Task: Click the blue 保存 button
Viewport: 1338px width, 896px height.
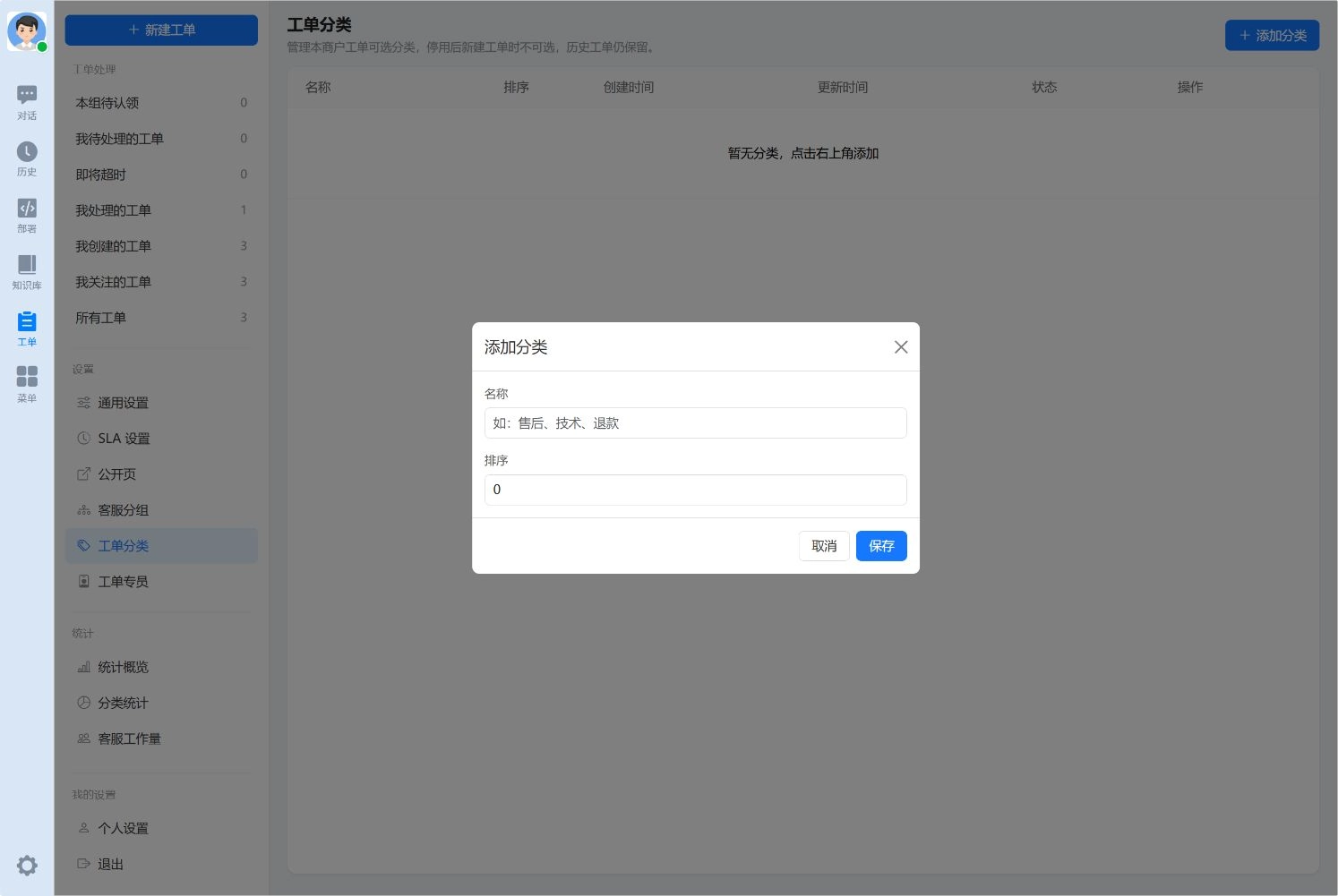Action: tap(881, 546)
